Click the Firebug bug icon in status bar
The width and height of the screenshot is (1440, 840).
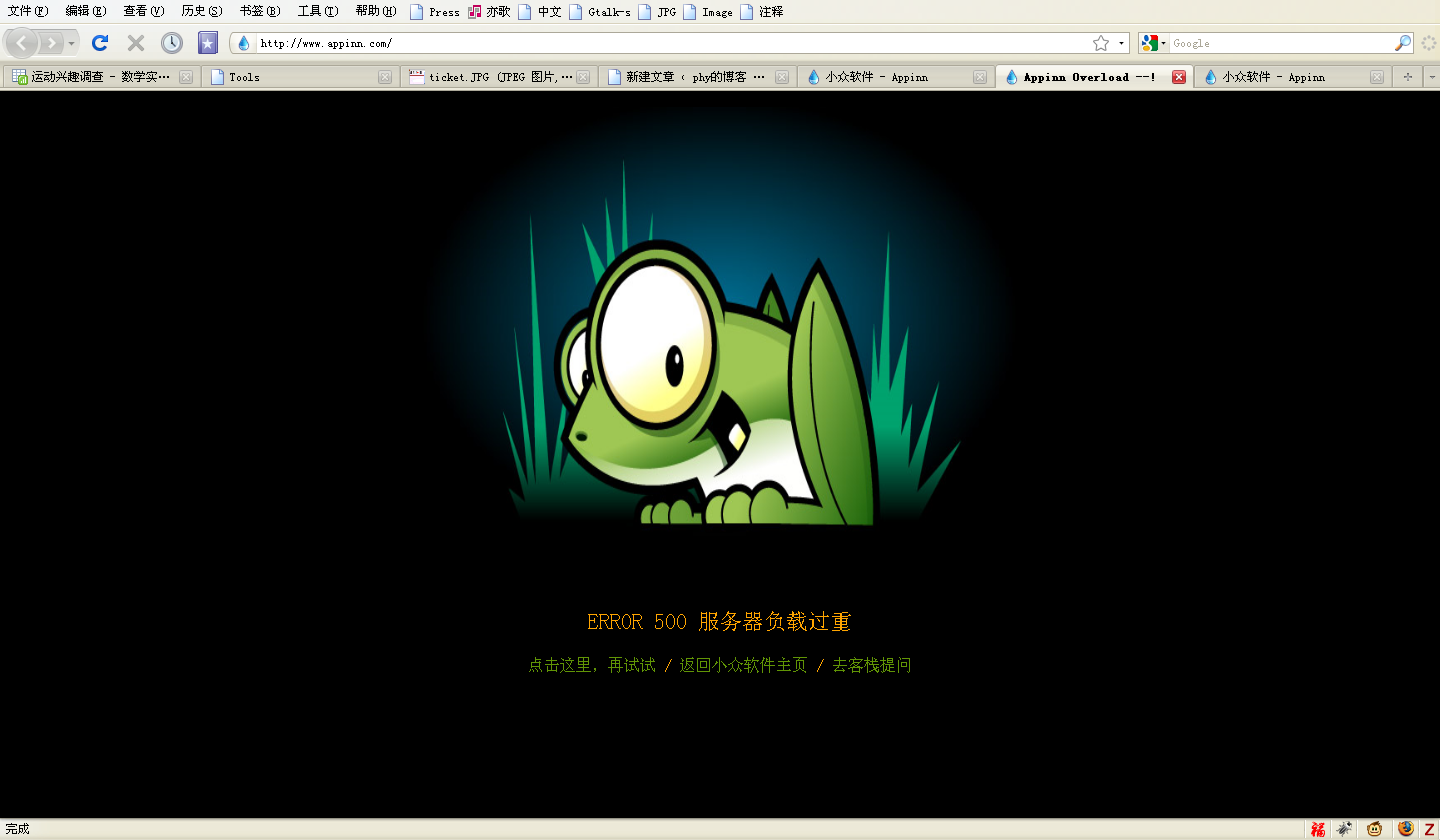coord(1345,829)
